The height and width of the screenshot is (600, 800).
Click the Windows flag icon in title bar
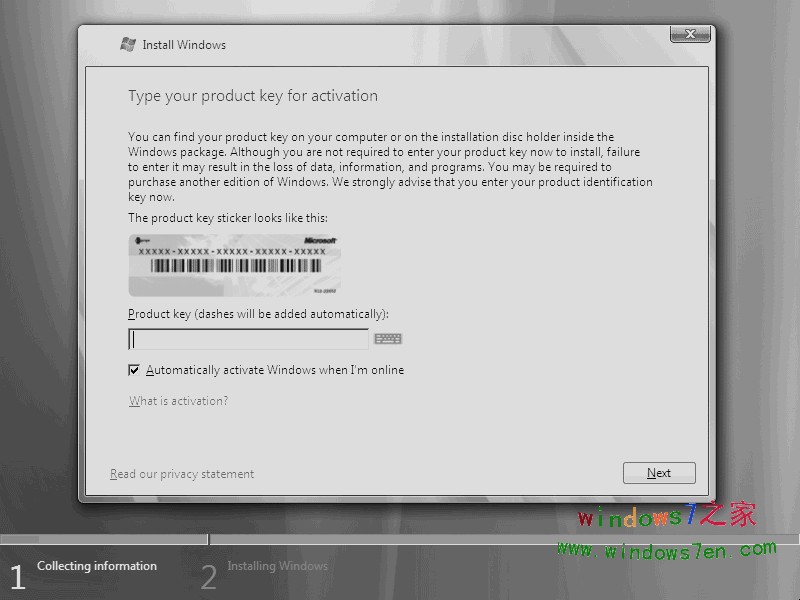point(128,44)
